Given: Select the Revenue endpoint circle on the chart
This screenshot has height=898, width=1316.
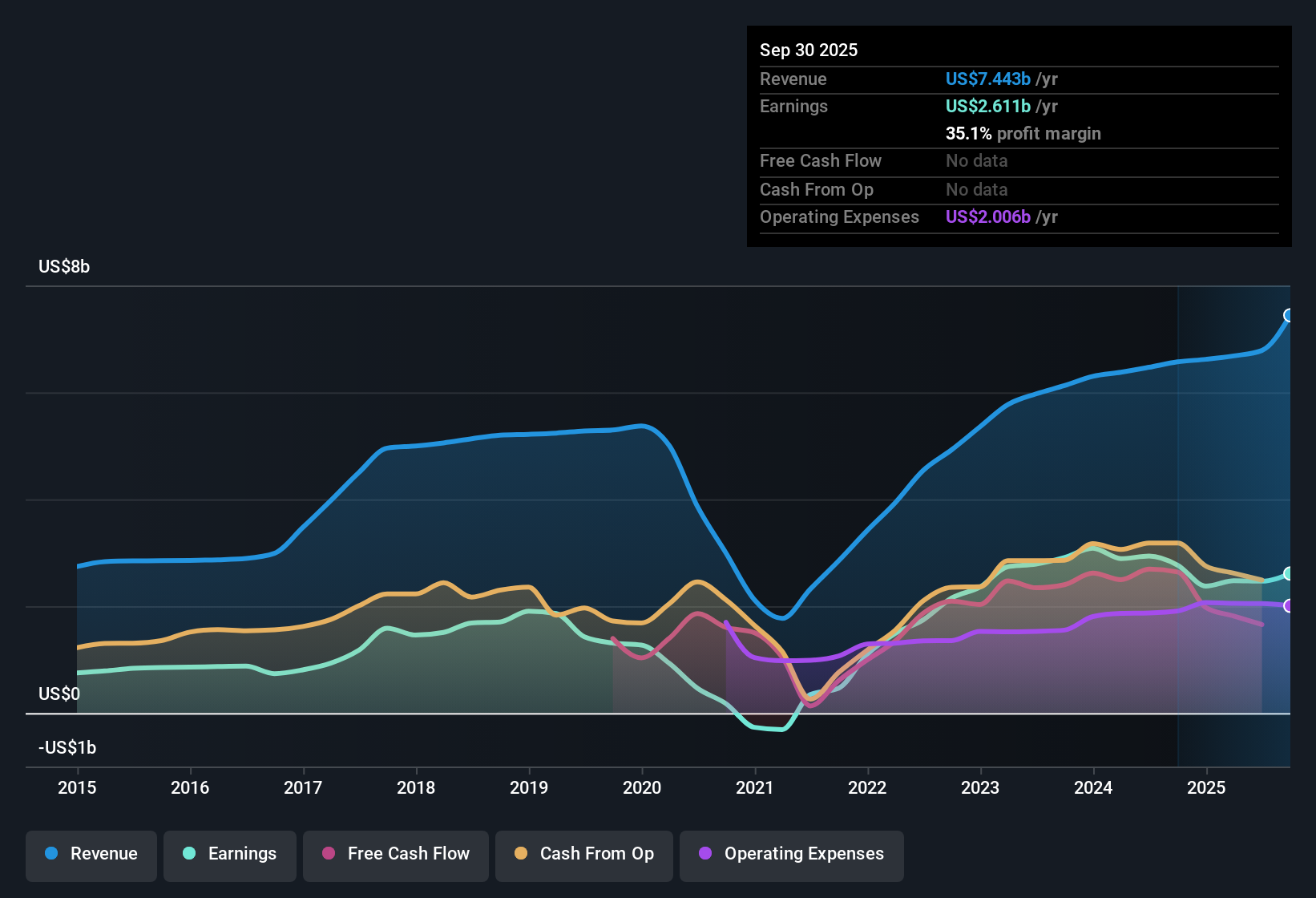Looking at the screenshot, I should click(x=1289, y=316).
